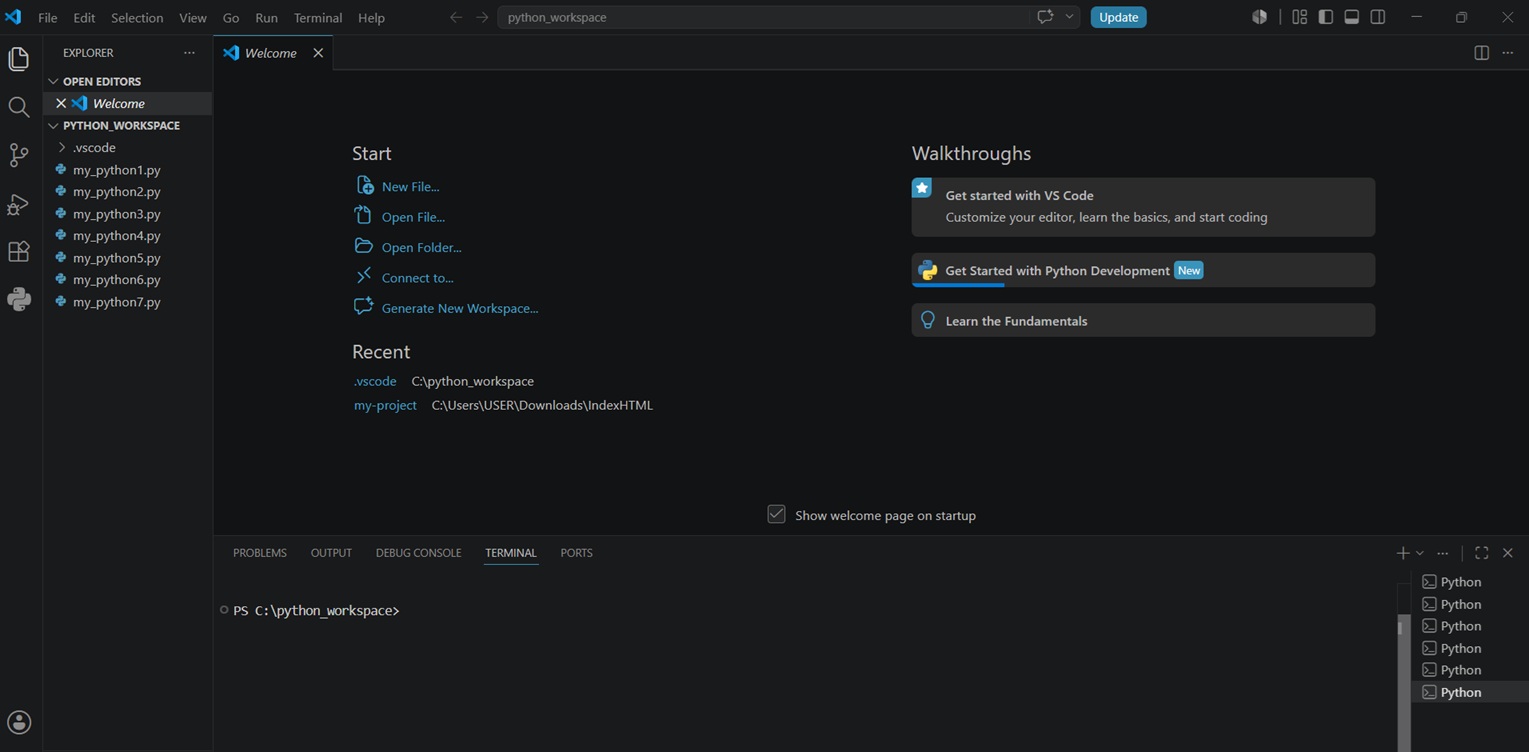The width and height of the screenshot is (1529, 752).
Task: Open Get Started with Python Development walkthrough
Action: [1143, 270]
